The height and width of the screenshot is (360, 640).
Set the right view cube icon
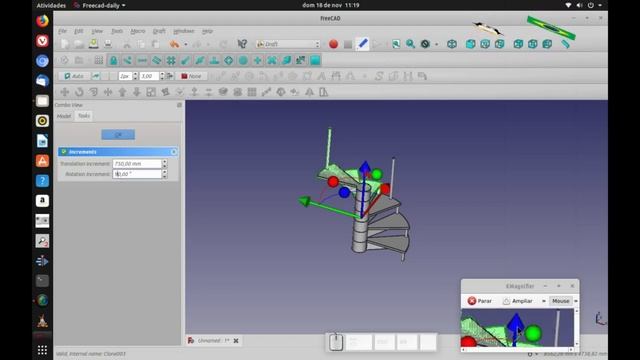500,44
